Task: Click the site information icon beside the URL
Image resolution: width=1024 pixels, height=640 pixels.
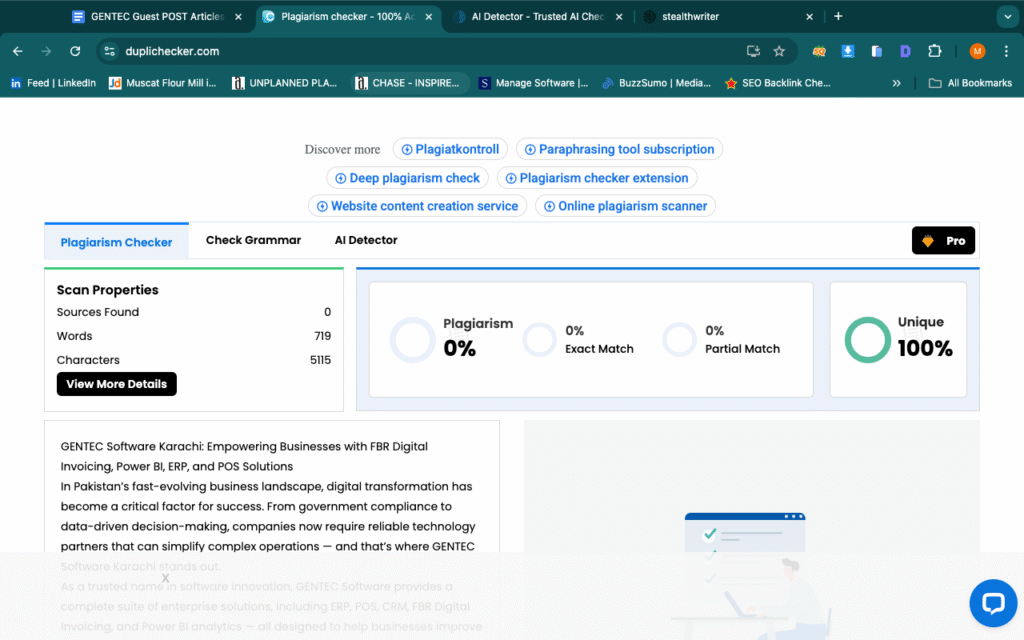Action: [110, 51]
